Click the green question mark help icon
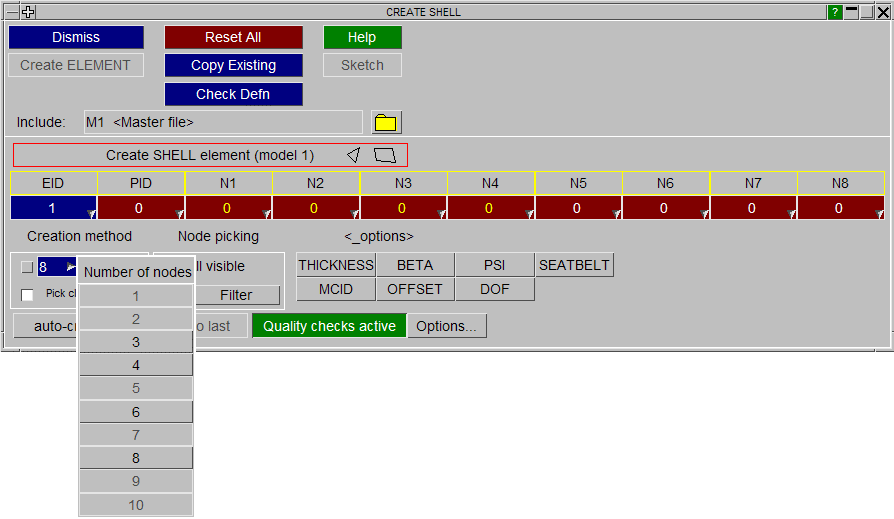The image size is (894, 519). (x=835, y=12)
